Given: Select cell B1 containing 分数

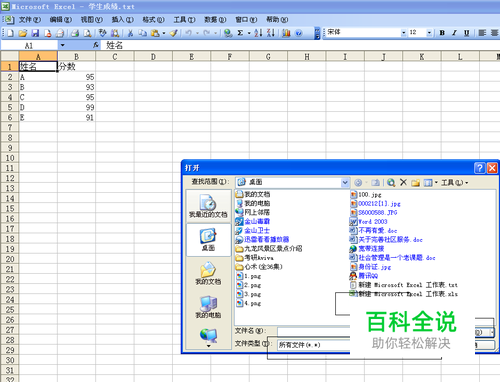Looking at the screenshot, I should click(x=76, y=67).
